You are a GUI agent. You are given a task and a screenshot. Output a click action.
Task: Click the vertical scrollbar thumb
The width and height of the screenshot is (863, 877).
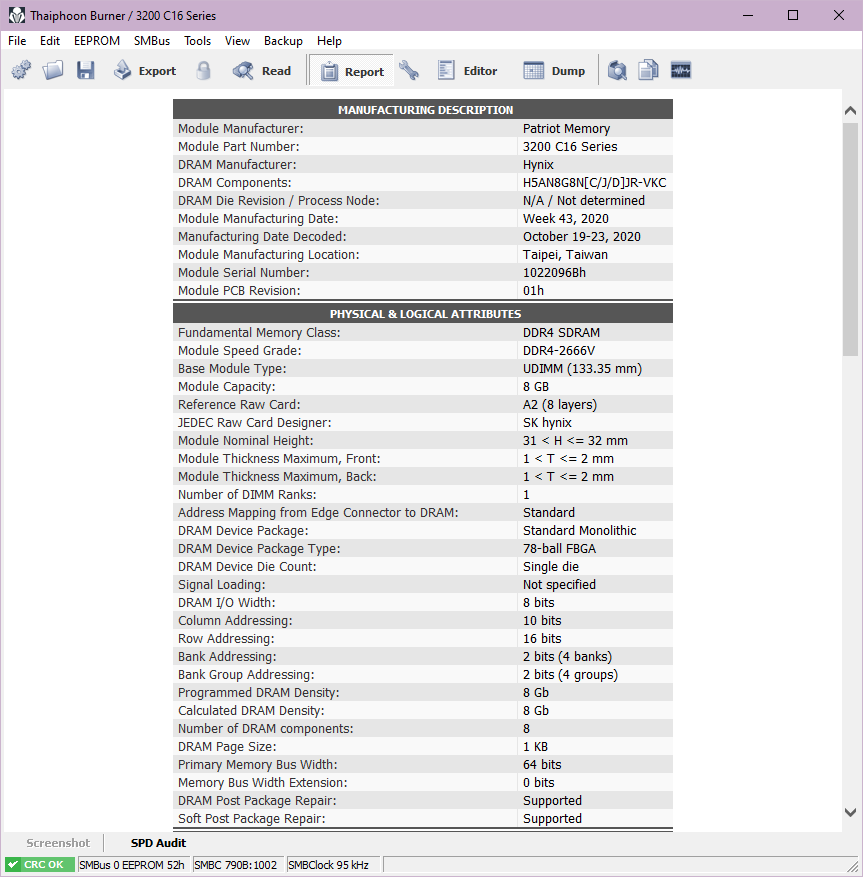pos(850,239)
